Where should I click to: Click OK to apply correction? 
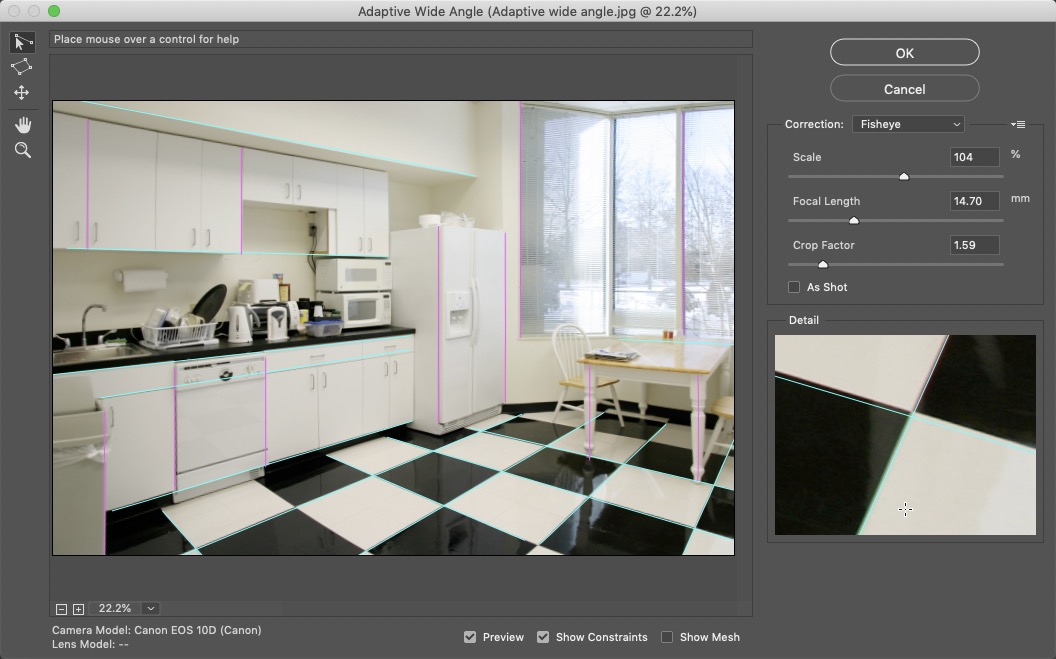(904, 53)
